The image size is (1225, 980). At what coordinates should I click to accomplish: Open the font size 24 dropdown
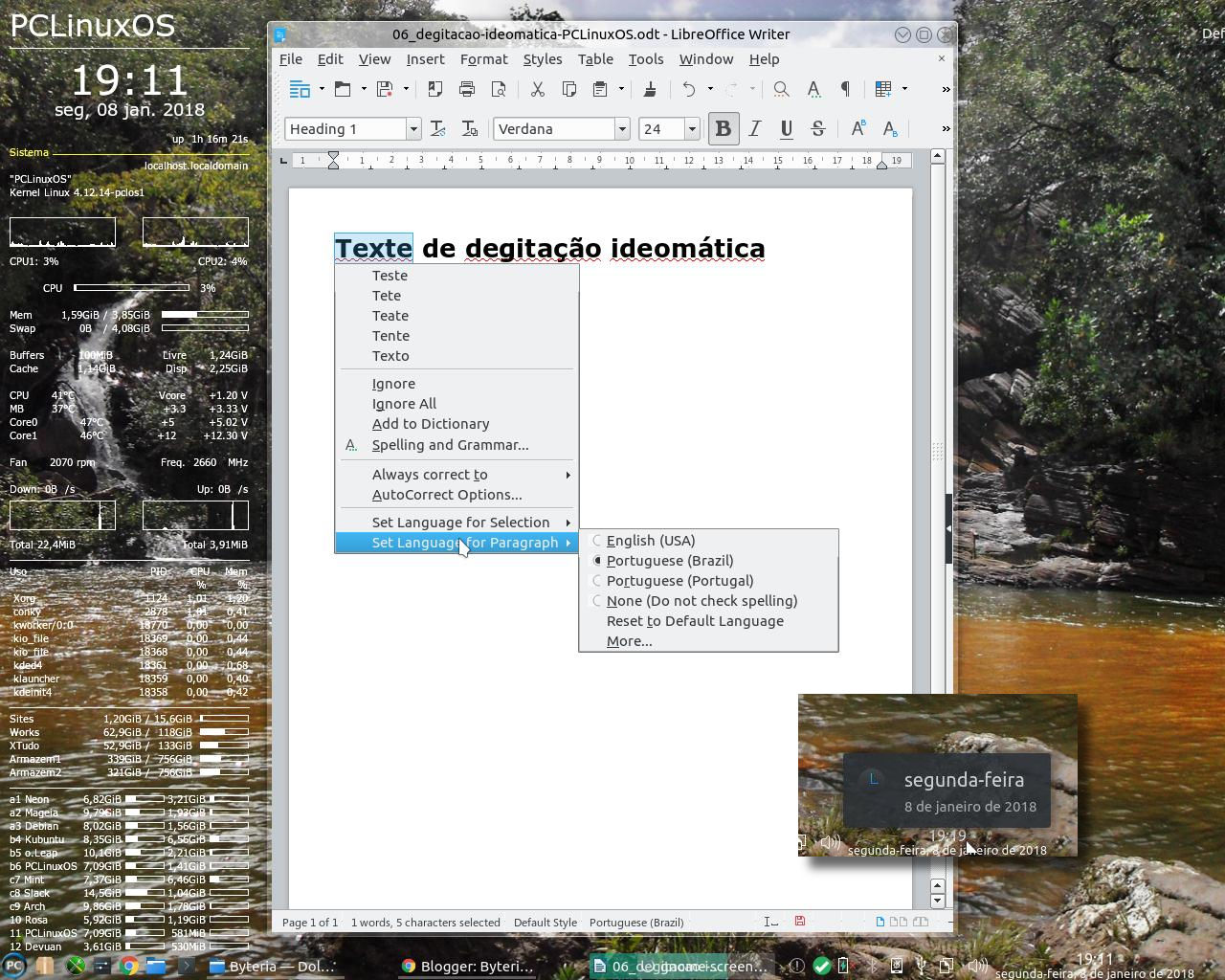pos(692,129)
